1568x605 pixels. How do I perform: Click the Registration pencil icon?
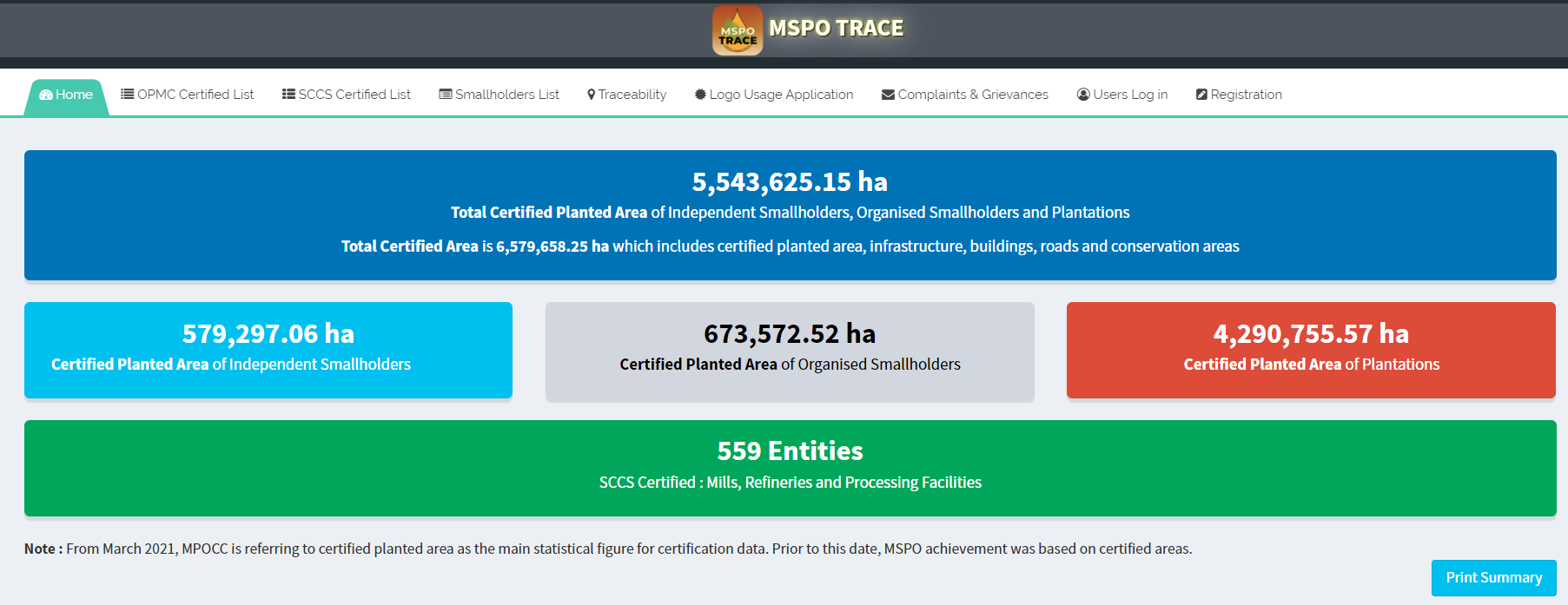coord(1201,94)
